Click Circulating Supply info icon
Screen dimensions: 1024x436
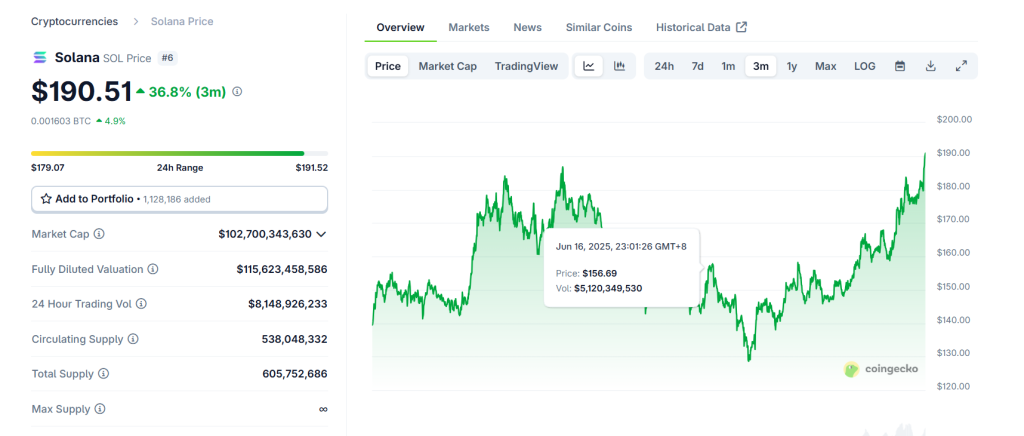[133, 339]
